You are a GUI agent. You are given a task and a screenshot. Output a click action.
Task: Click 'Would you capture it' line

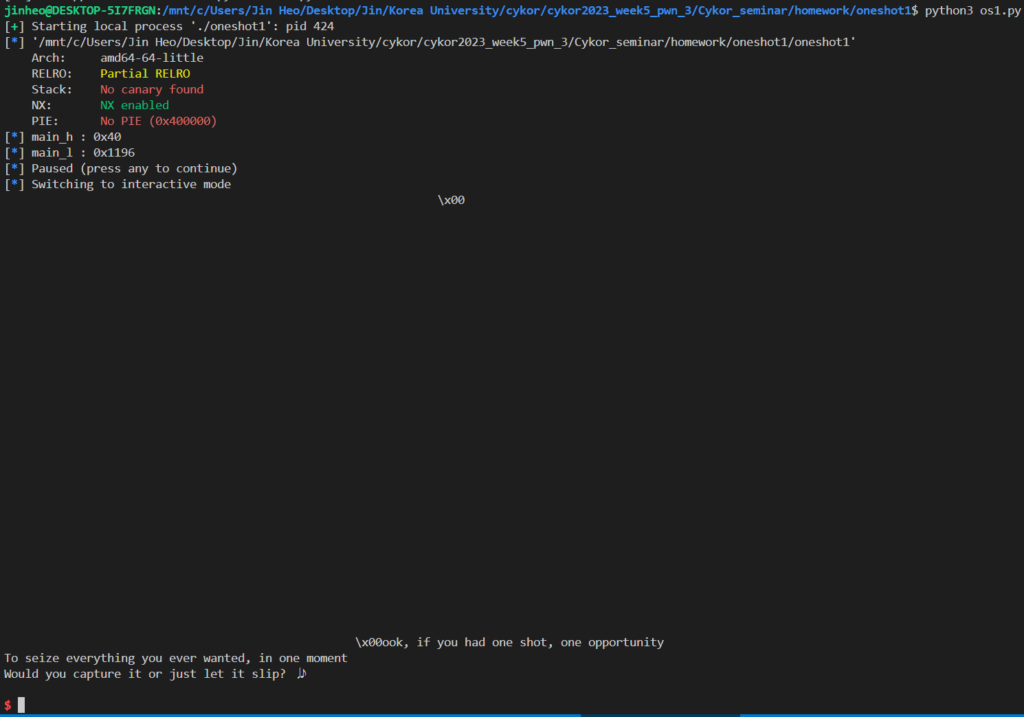tap(155, 674)
